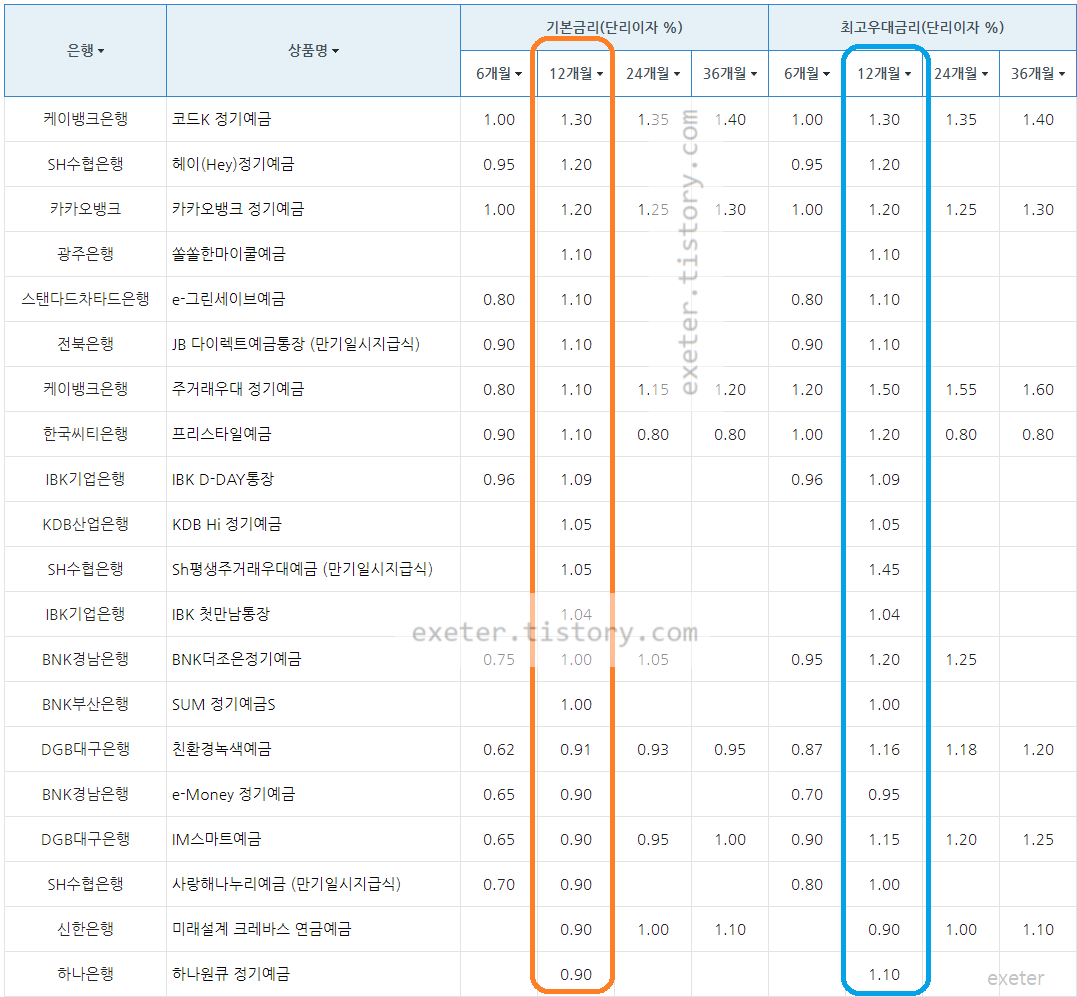Click bank name 광주은행
The width and height of the screenshot is (1077, 997).
tap(85, 254)
